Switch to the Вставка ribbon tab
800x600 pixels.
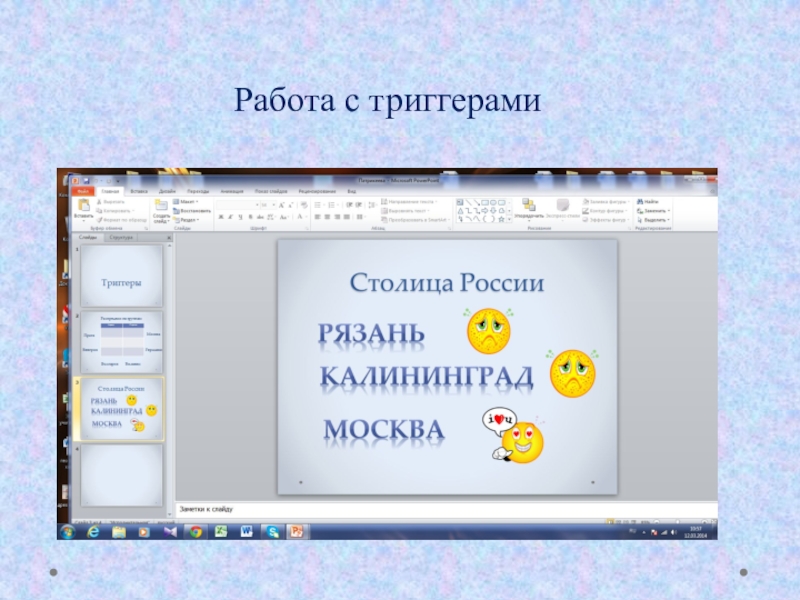pyautogui.click(x=139, y=190)
